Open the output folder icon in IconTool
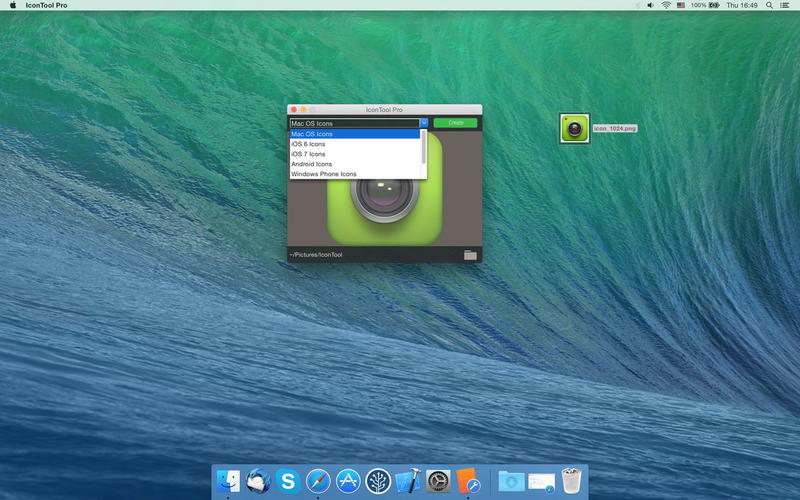This screenshot has width=800, height=500. (470, 255)
